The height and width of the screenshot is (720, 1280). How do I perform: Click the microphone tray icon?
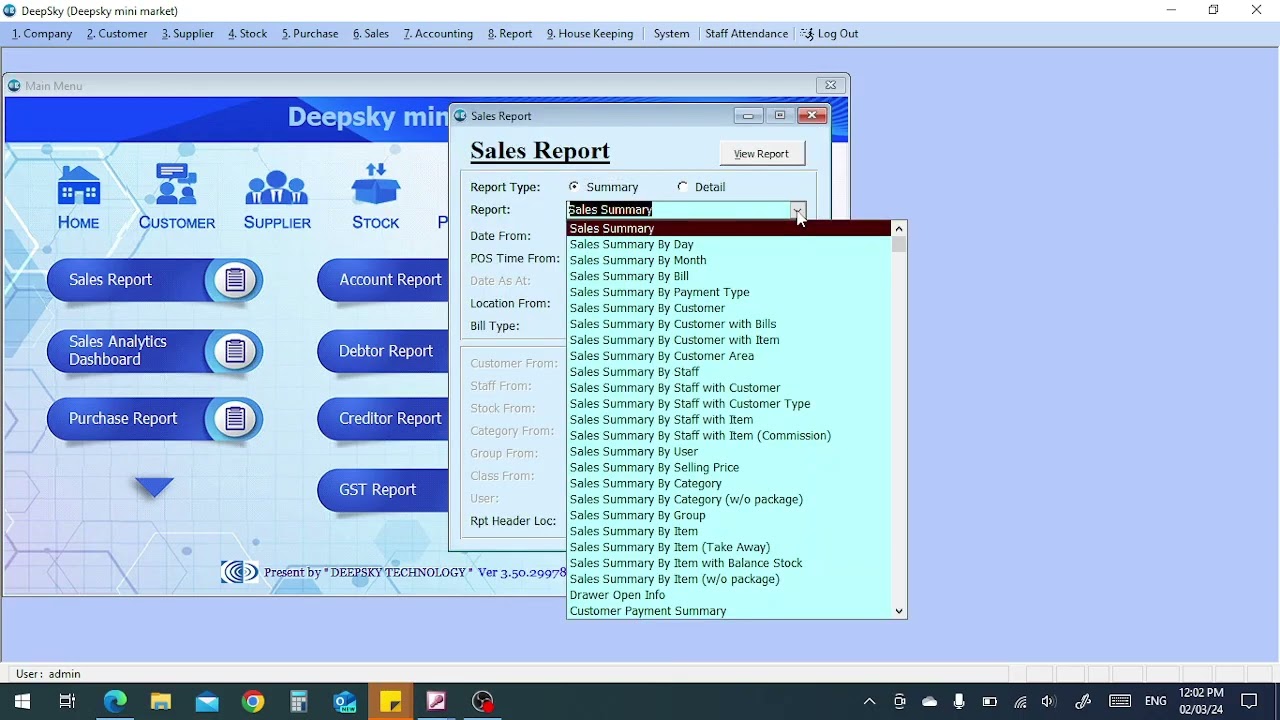coord(959,701)
